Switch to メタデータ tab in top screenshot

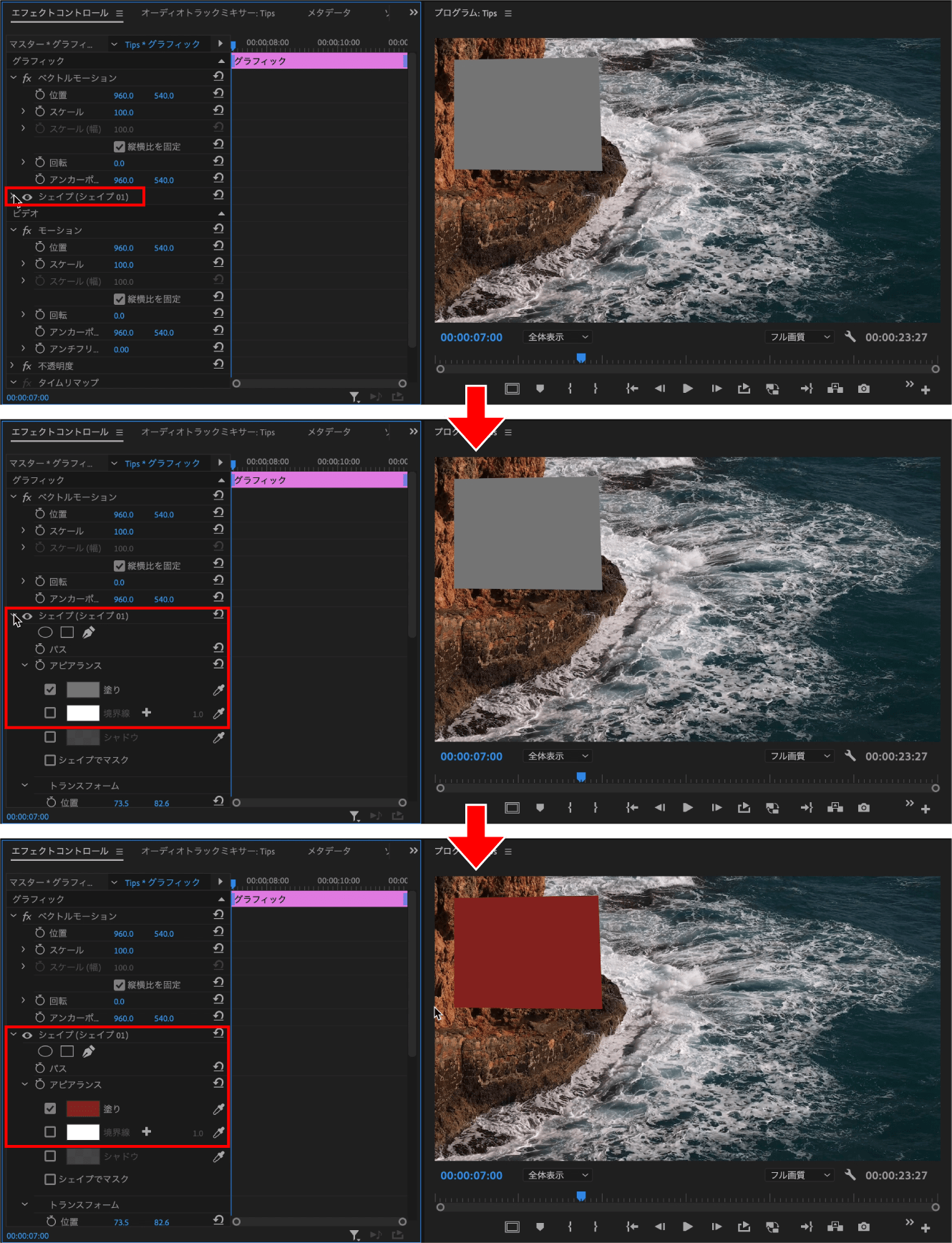tap(329, 13)
